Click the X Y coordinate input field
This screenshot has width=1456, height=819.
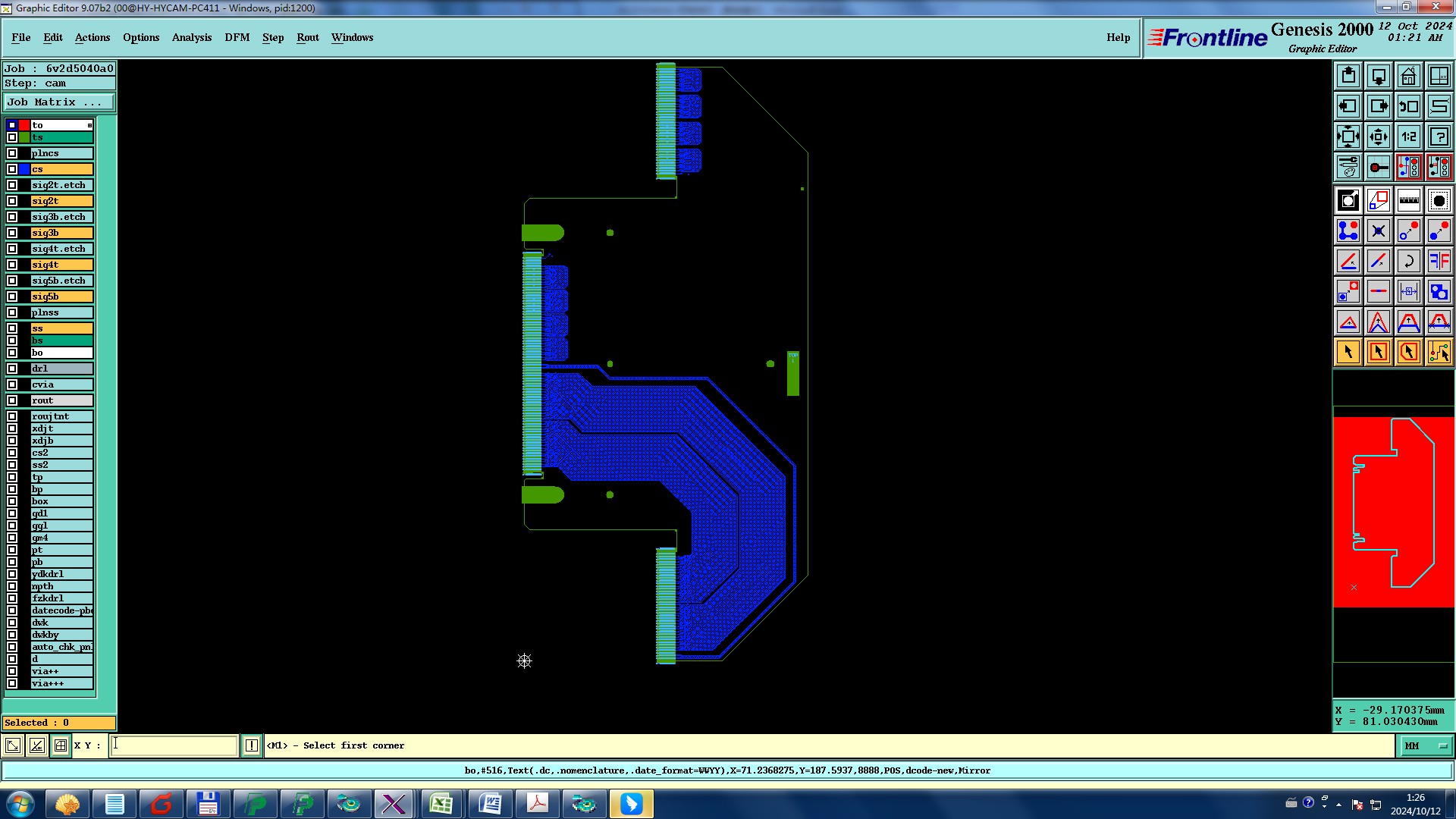click(x=174, y=745)
